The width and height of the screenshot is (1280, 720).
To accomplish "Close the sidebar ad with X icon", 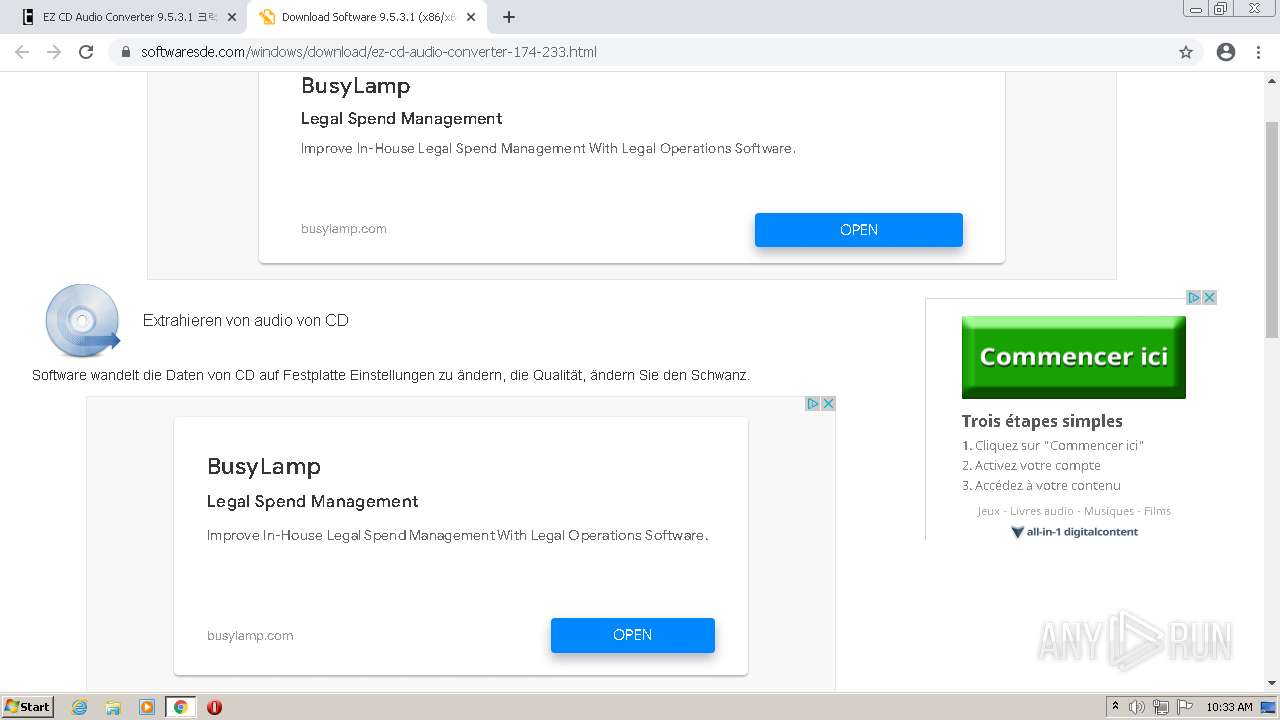I will click(1209, 297).
